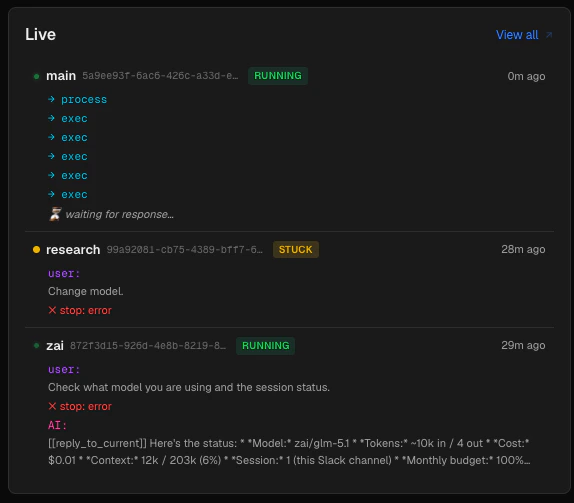Select the zai session name
The image size is (574, 503).
(x=55, y=346)
